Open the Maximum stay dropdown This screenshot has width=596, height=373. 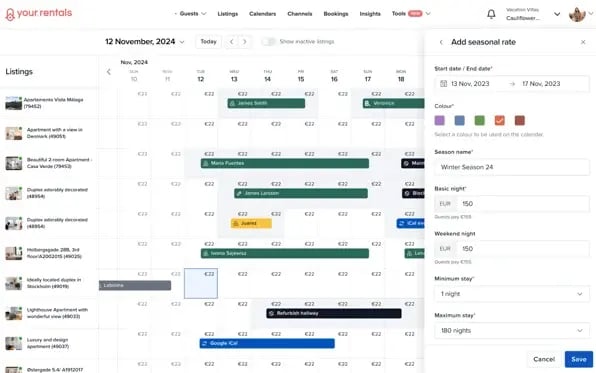coord(512,331)
